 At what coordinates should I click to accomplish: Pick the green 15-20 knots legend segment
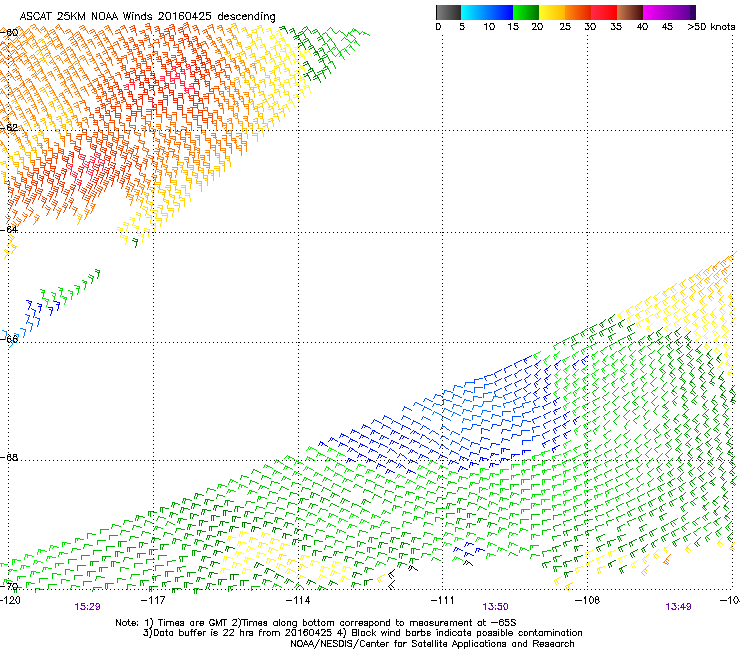point(526,12)
